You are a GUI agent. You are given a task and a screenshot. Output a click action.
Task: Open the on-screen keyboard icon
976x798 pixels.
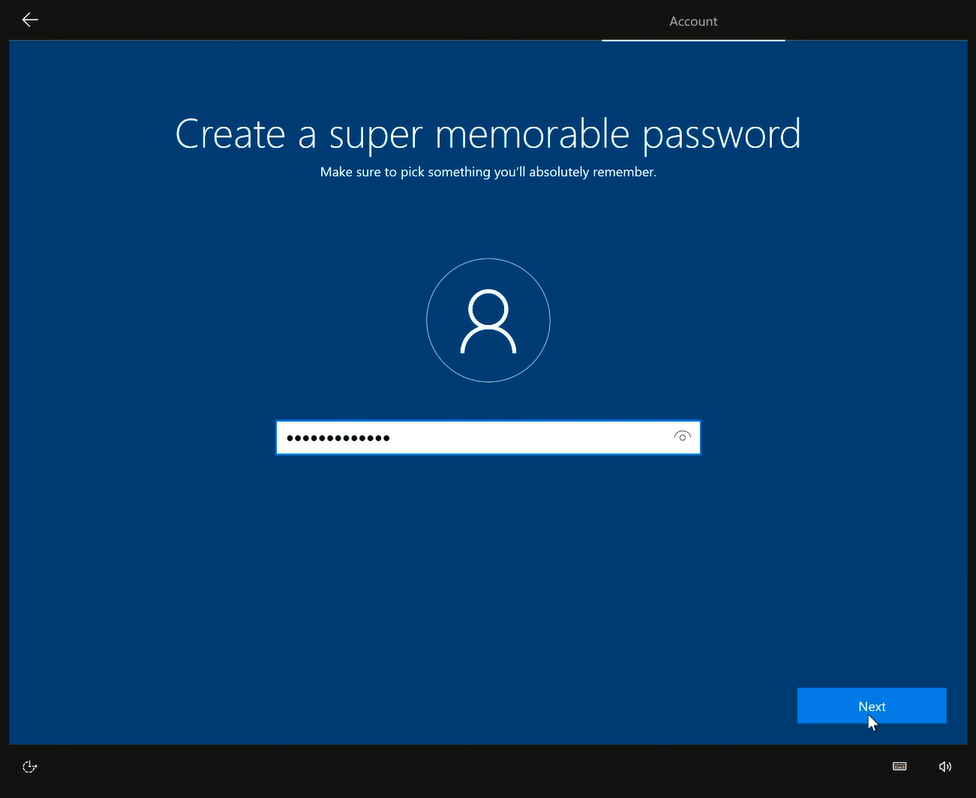[x=899, y=767]
